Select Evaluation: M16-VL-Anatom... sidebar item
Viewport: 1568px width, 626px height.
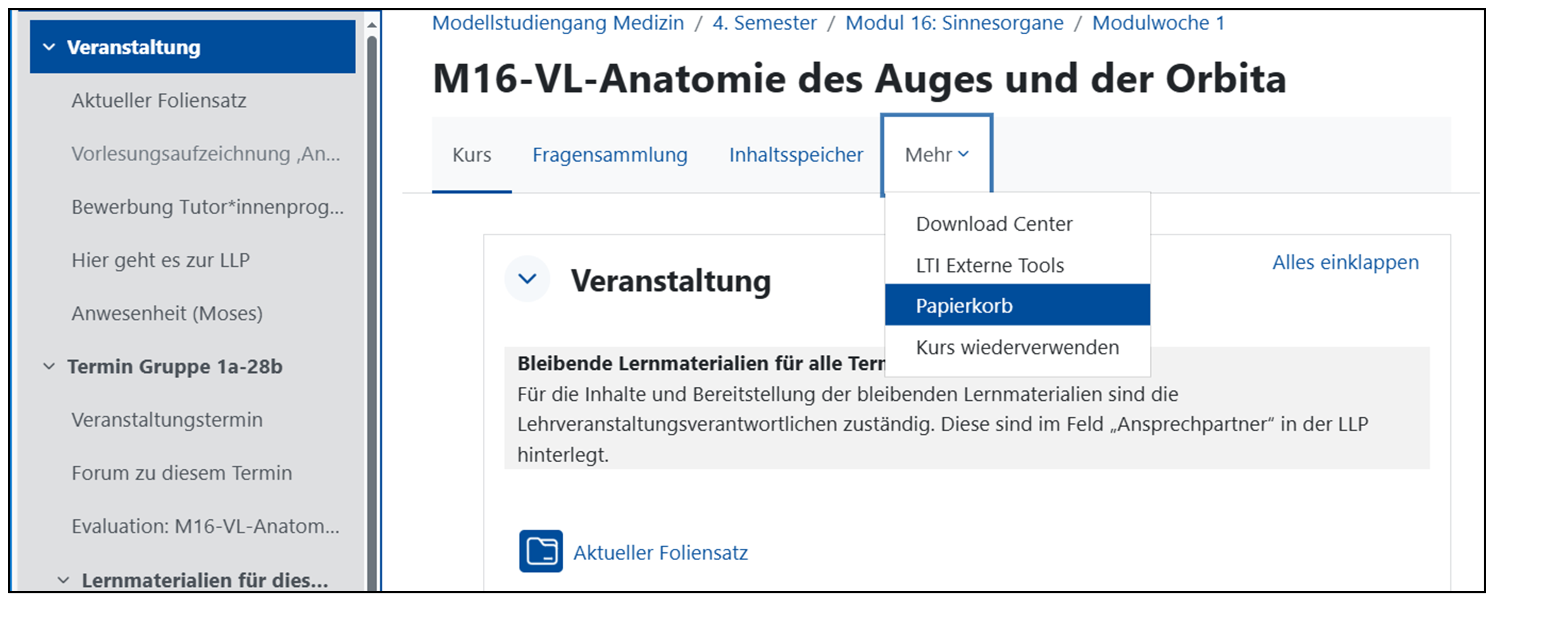205,526
